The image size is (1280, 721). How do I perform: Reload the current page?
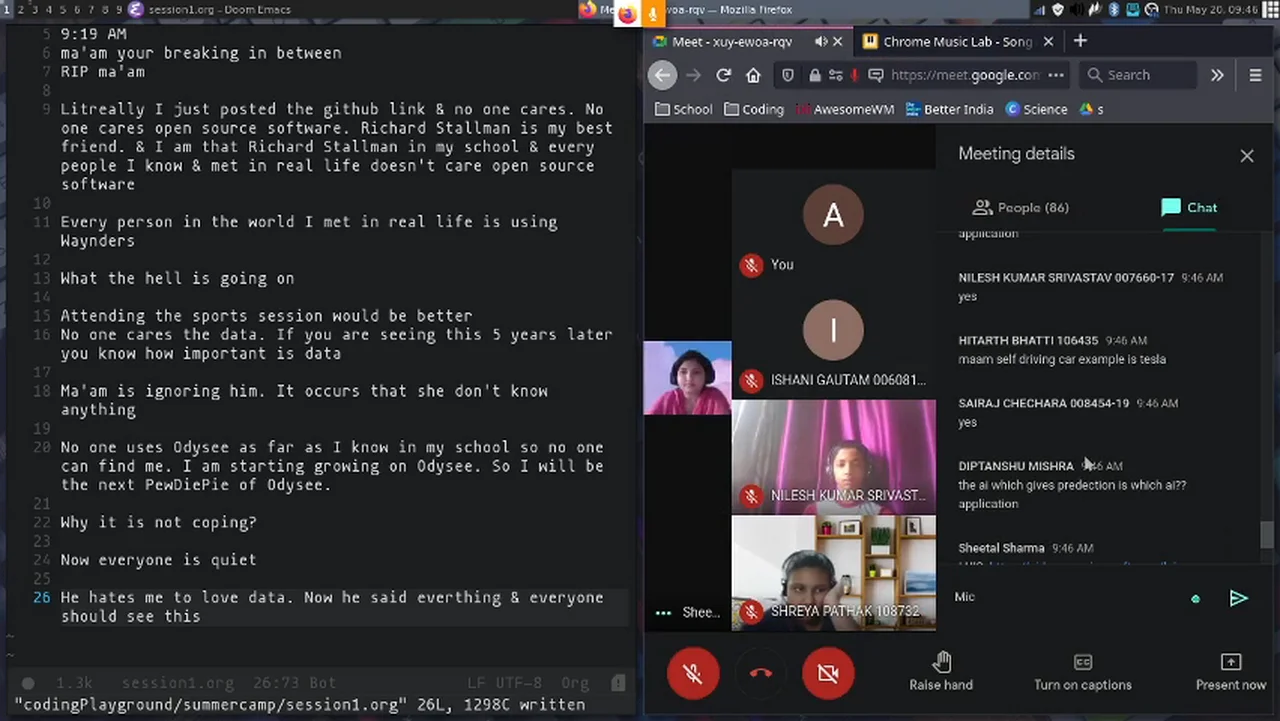pos(723,75)
